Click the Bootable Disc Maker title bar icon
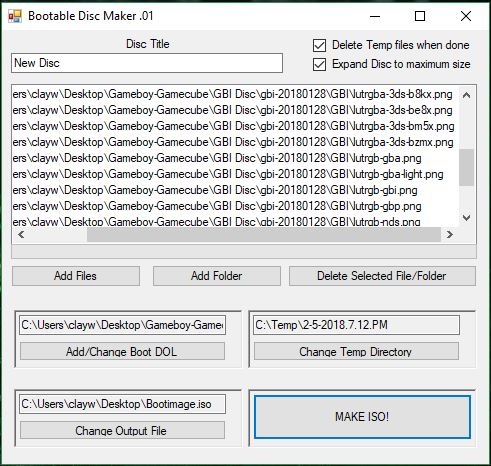Screen dimensions: 491x466 click(x=15, y=16)
